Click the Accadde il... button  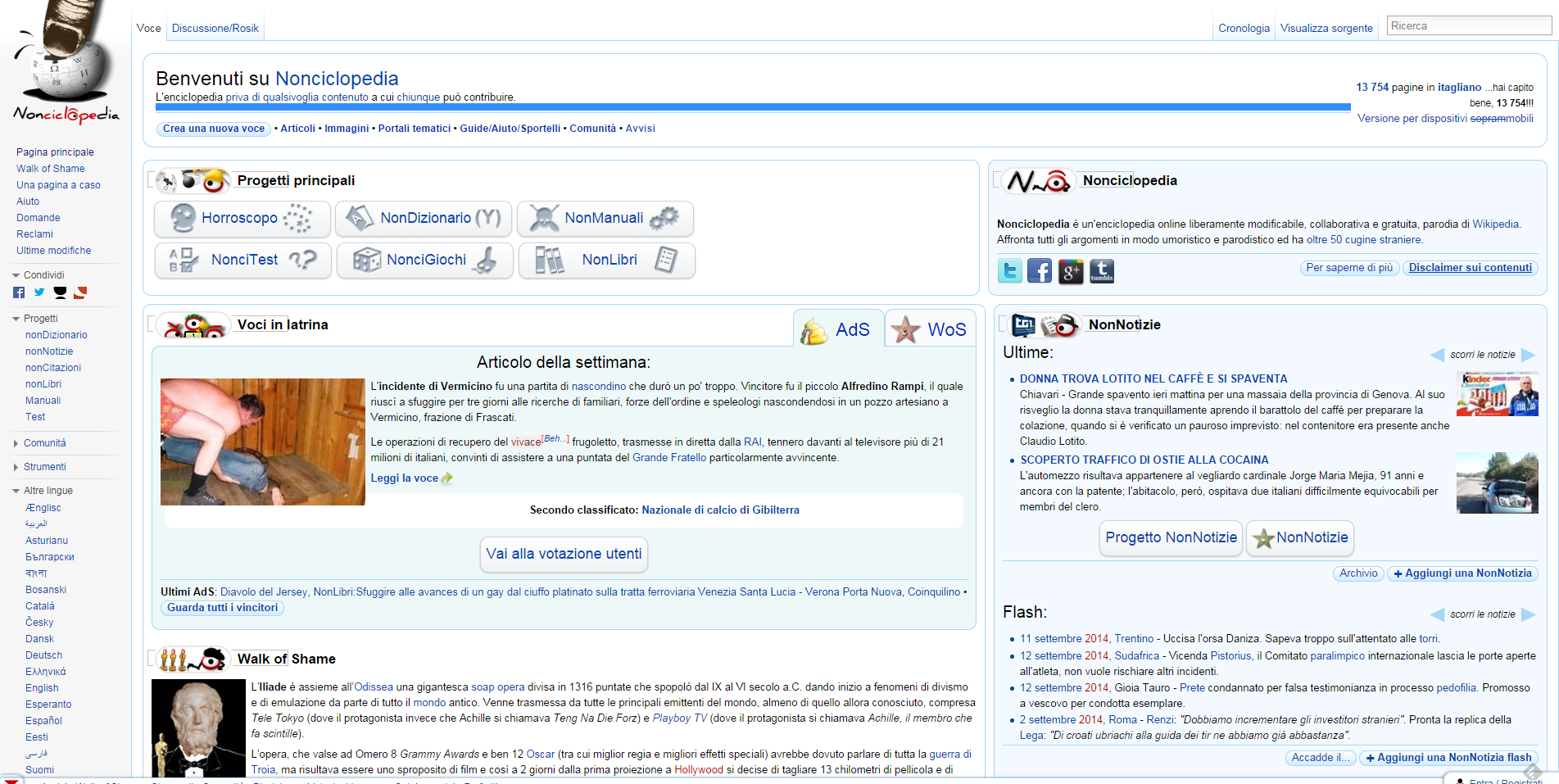click(x=1321, y=758)
